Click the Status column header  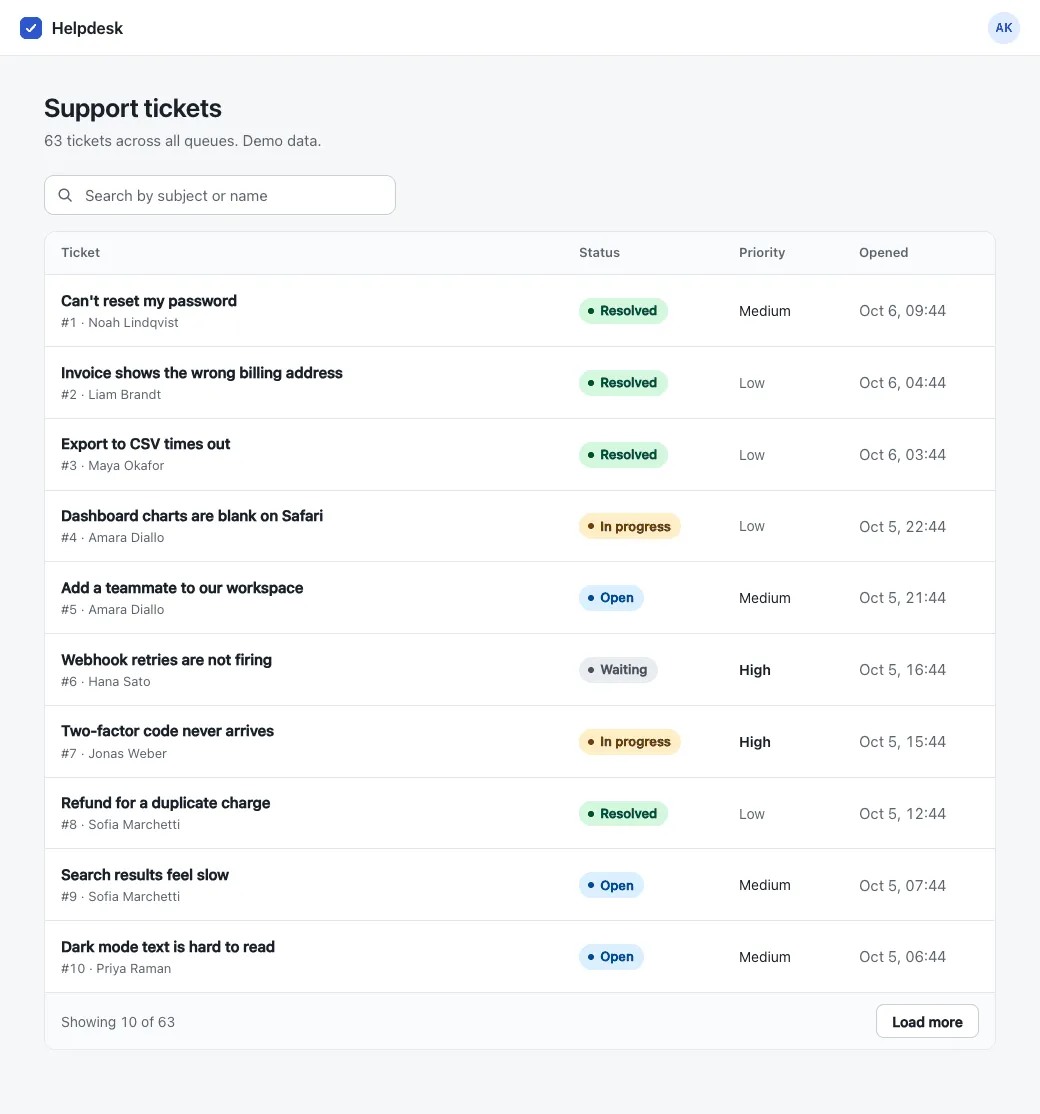[x=600, y=253]
